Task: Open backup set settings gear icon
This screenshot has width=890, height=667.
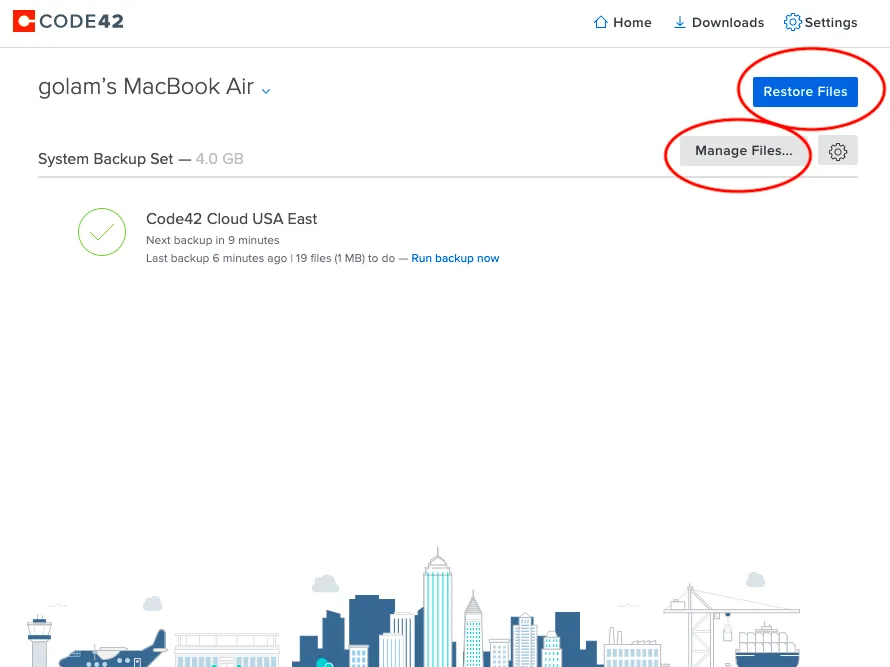Action: coord(838,151)
